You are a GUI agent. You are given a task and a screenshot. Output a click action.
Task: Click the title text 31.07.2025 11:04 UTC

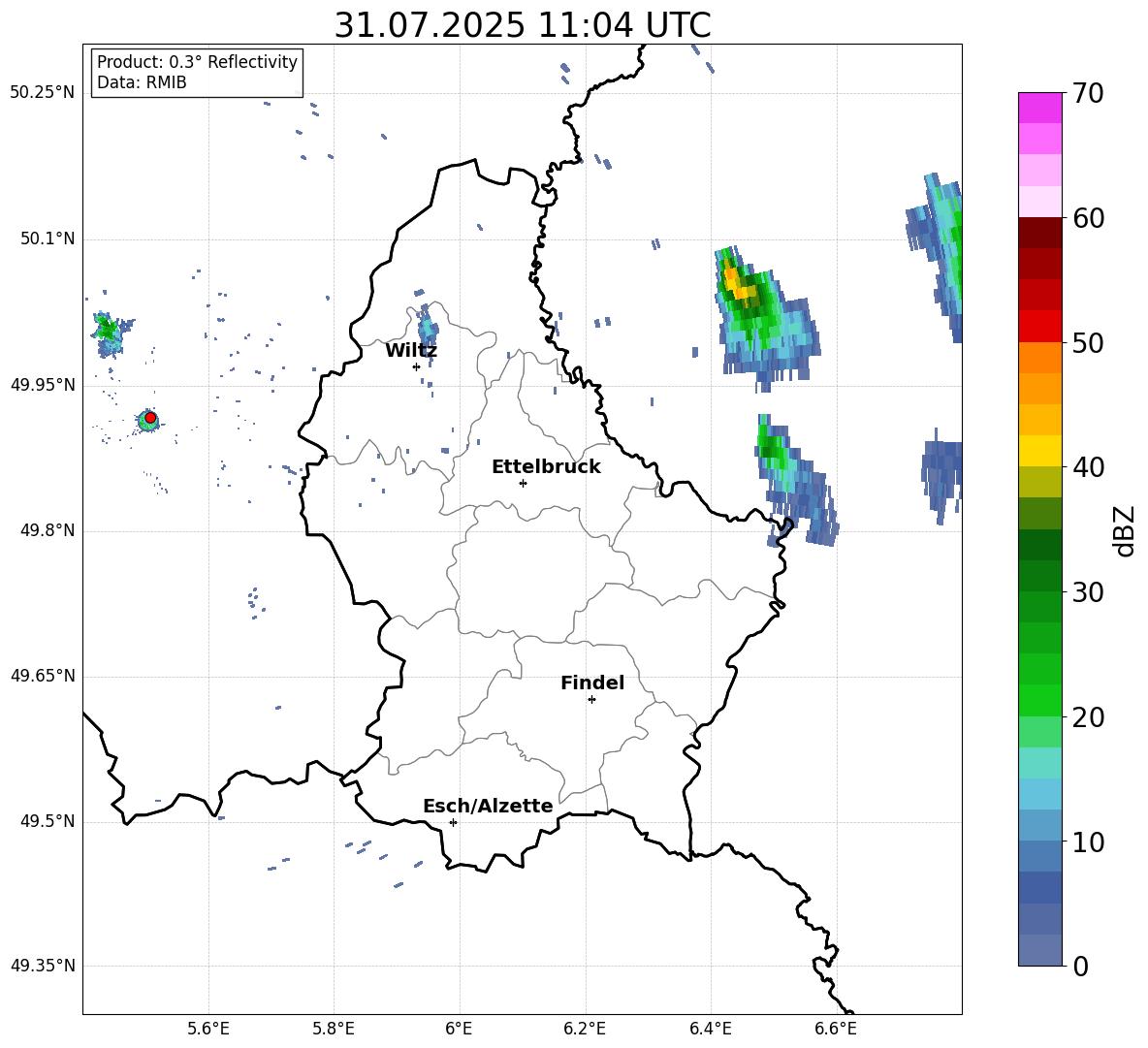point(523,25)
